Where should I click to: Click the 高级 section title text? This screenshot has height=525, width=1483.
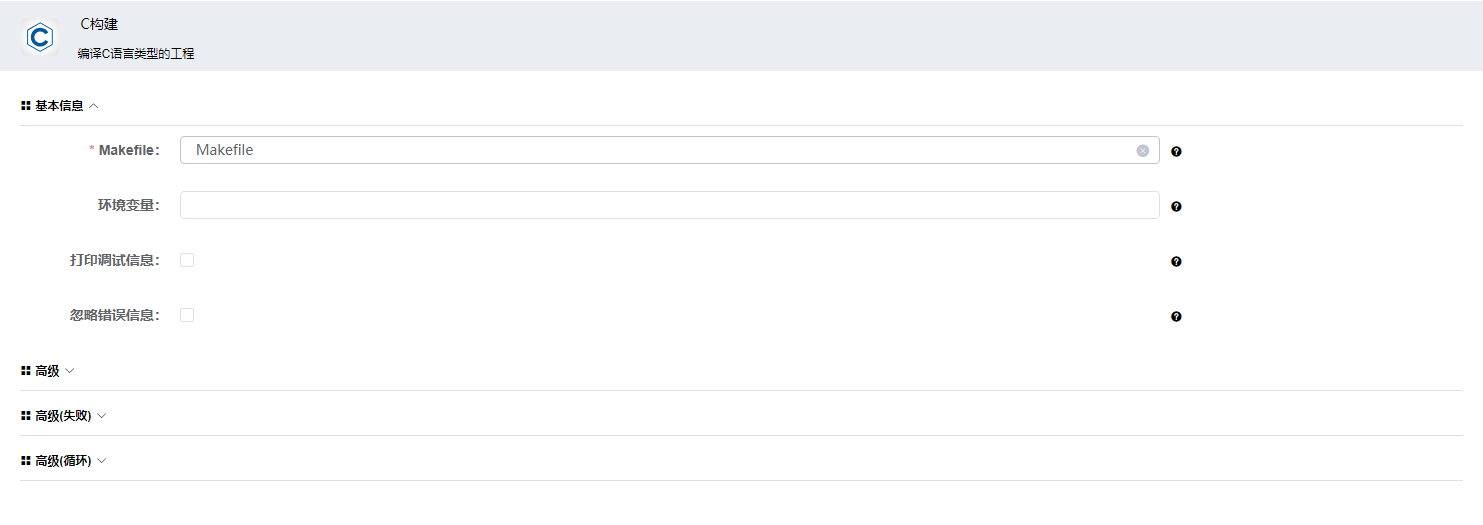click(47, 371)
